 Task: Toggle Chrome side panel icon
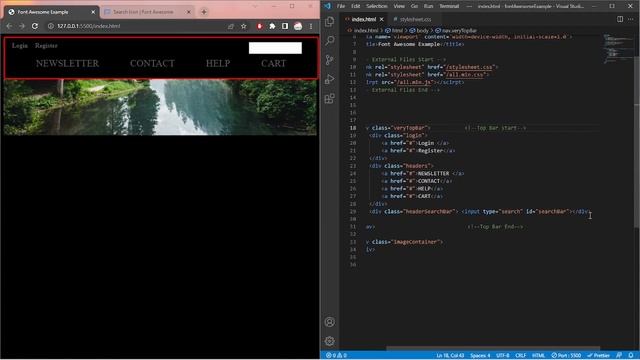pos(285,26)
